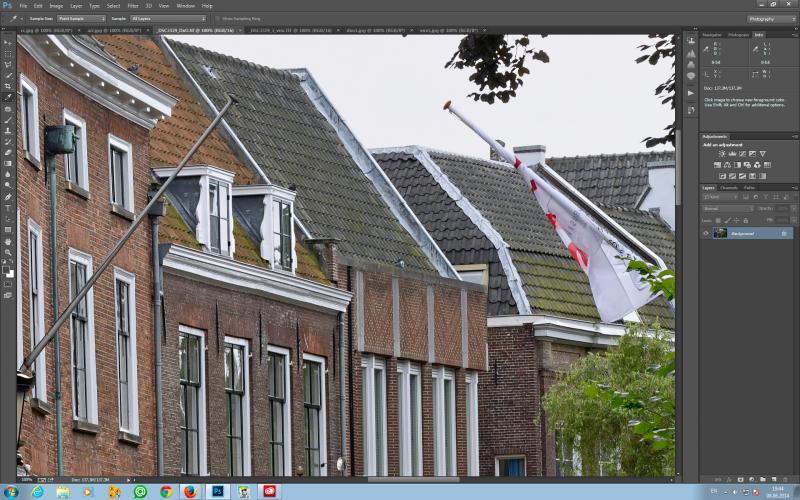
Task: Switch to the Navigator tab
Action: coord(712,35)
